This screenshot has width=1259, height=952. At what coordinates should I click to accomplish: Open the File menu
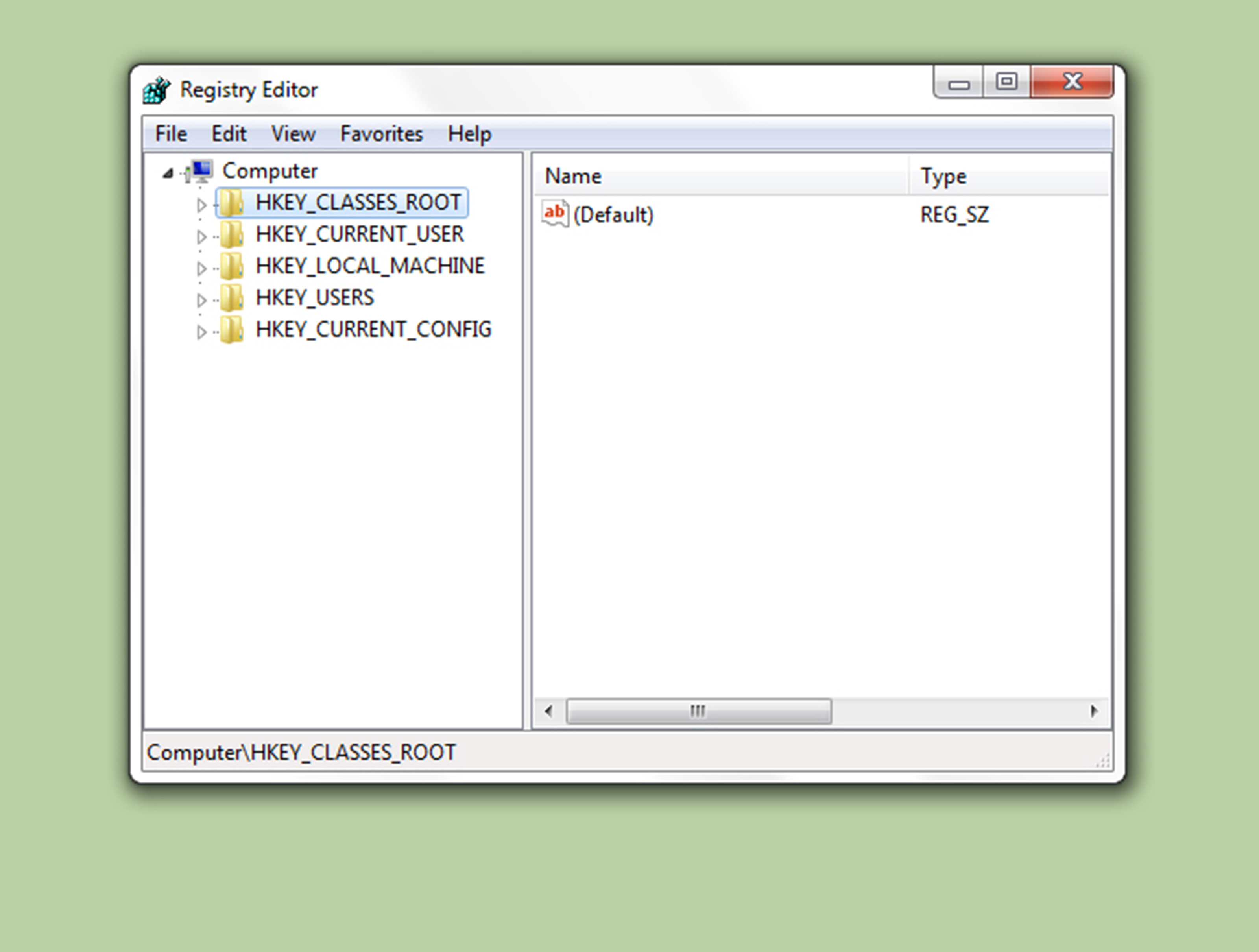[171, 134]
